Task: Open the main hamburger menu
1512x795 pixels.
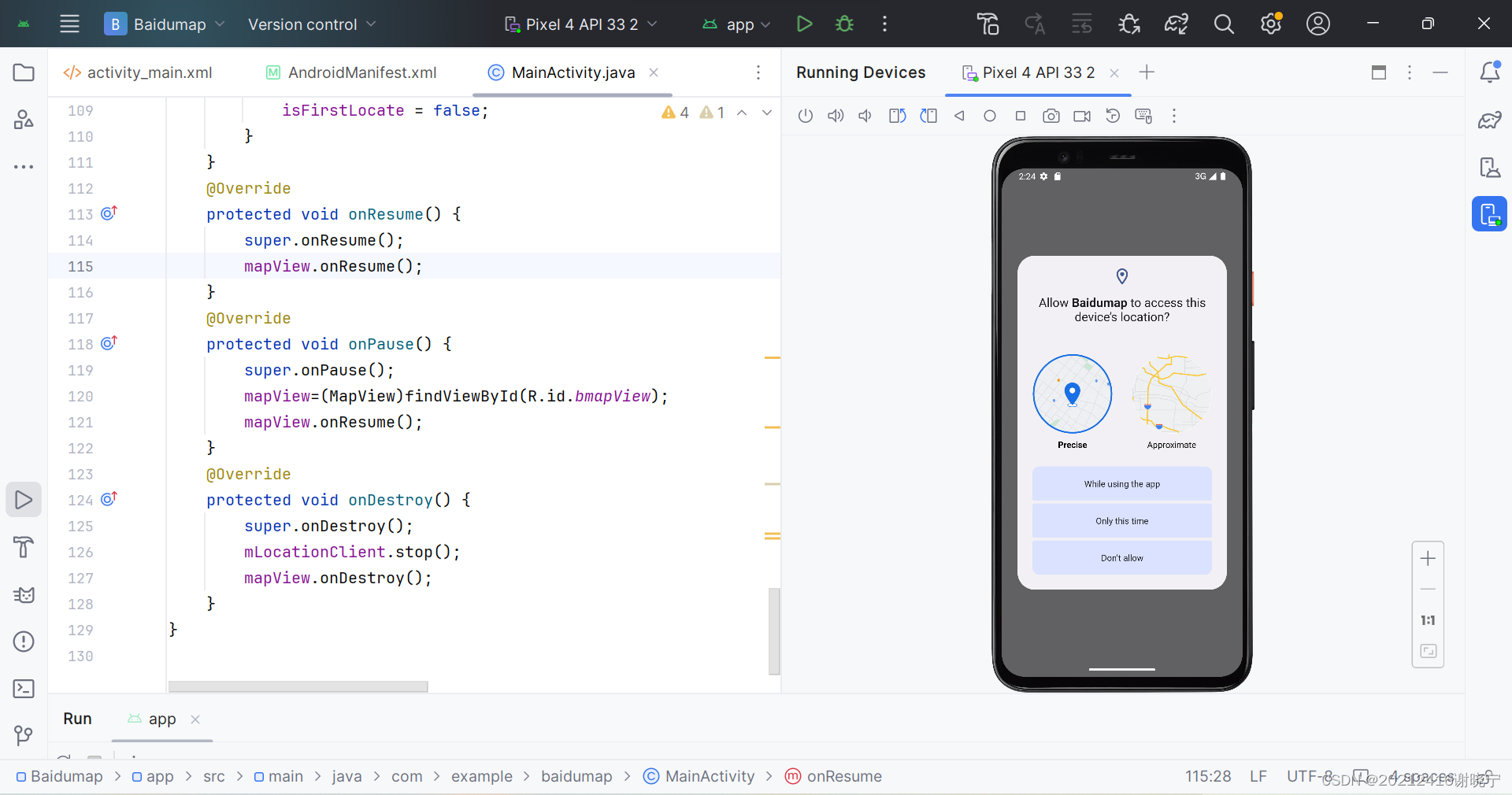Action: (69, 24)
